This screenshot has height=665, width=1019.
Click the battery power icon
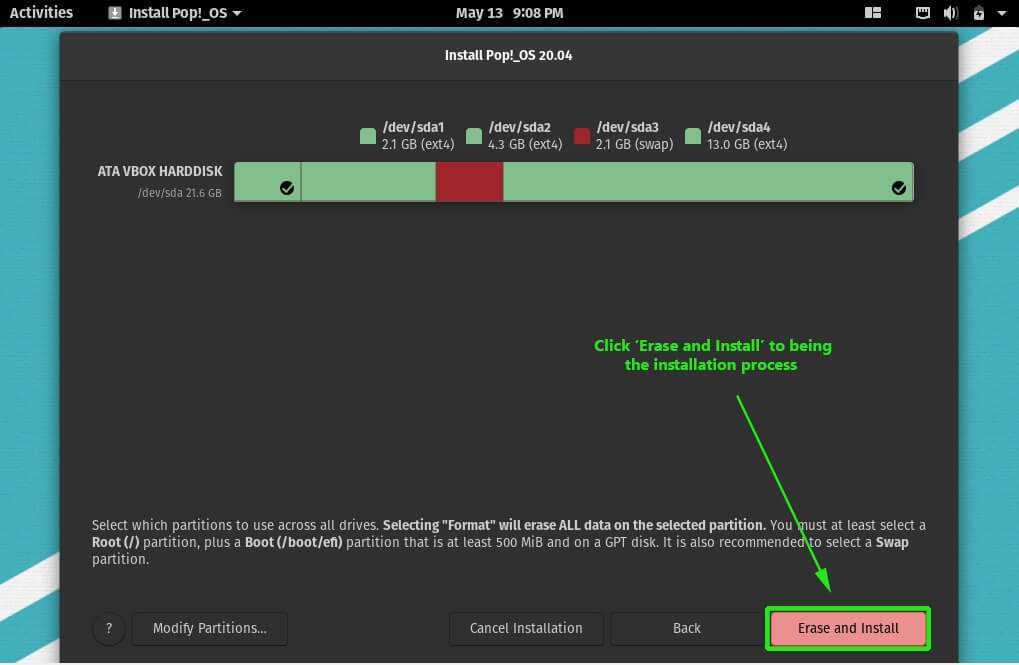(979, 12)
